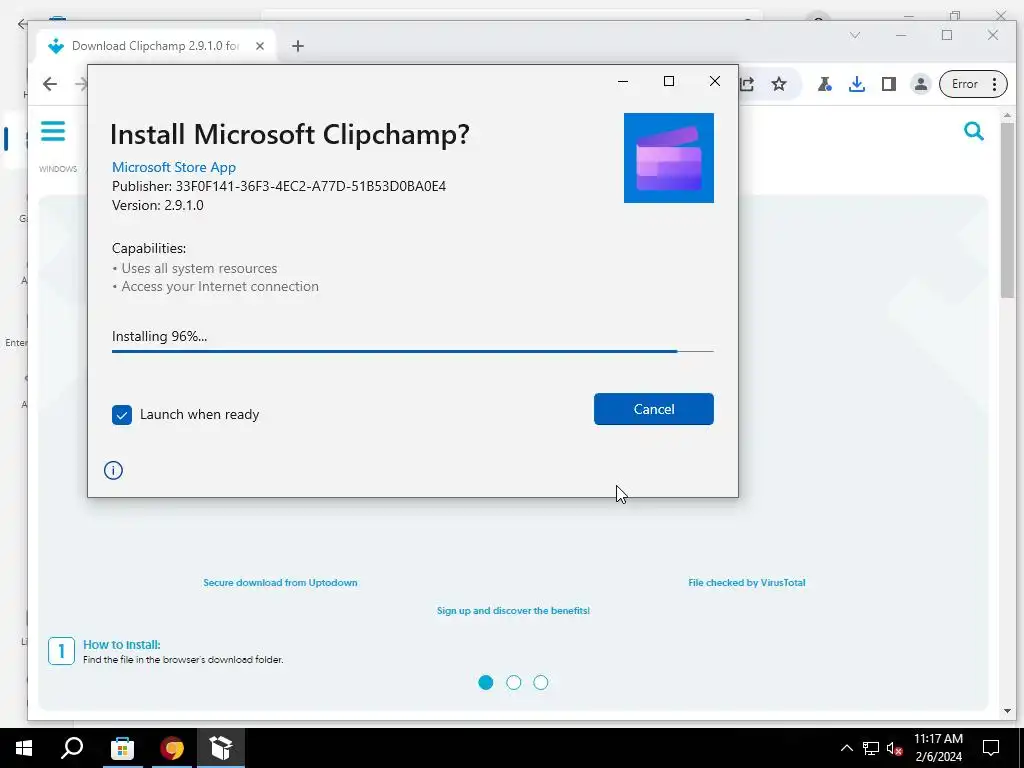Click the step 1 number box
The width and height of the screenshot is (1024, 768).
click(x=61, y=651)
